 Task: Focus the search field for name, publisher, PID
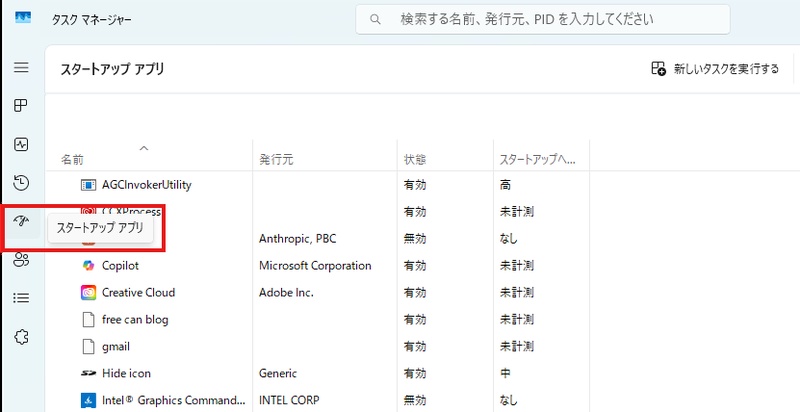(x=543, y=20)
